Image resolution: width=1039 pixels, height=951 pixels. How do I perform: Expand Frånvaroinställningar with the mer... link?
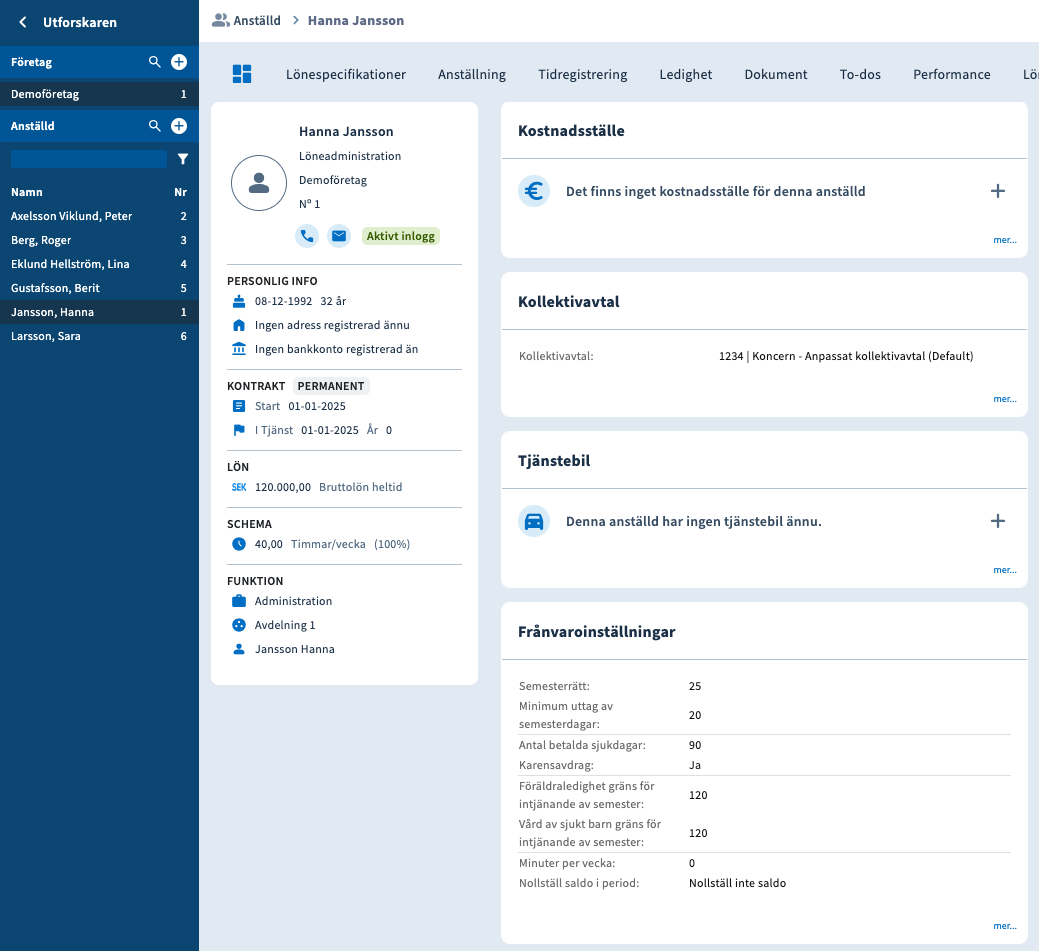click(x=1004, y=926)
